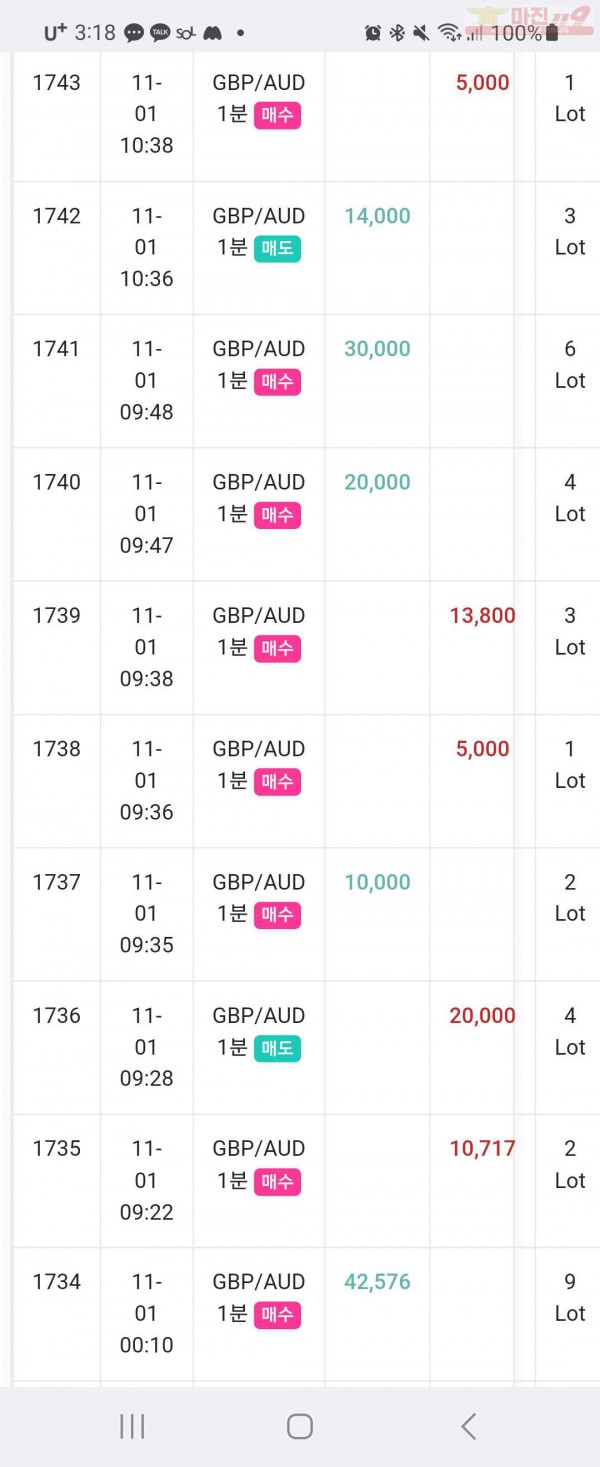Tap the game controller notification icon
Screen dimensions: 600x1467
[212, 33]
